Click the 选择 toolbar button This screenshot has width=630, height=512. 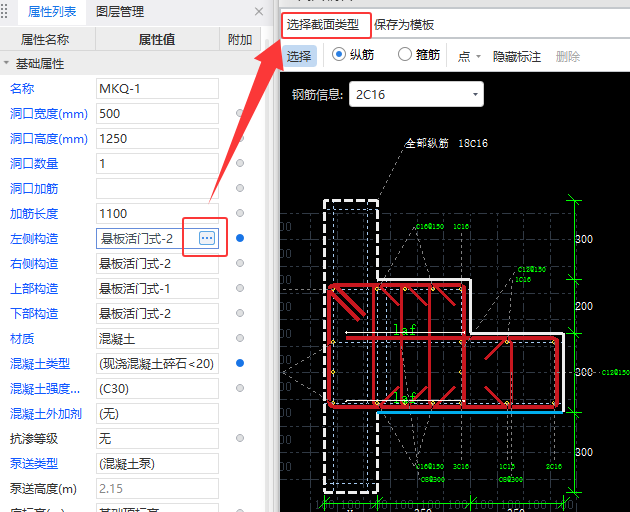click(x=299, y=56)
